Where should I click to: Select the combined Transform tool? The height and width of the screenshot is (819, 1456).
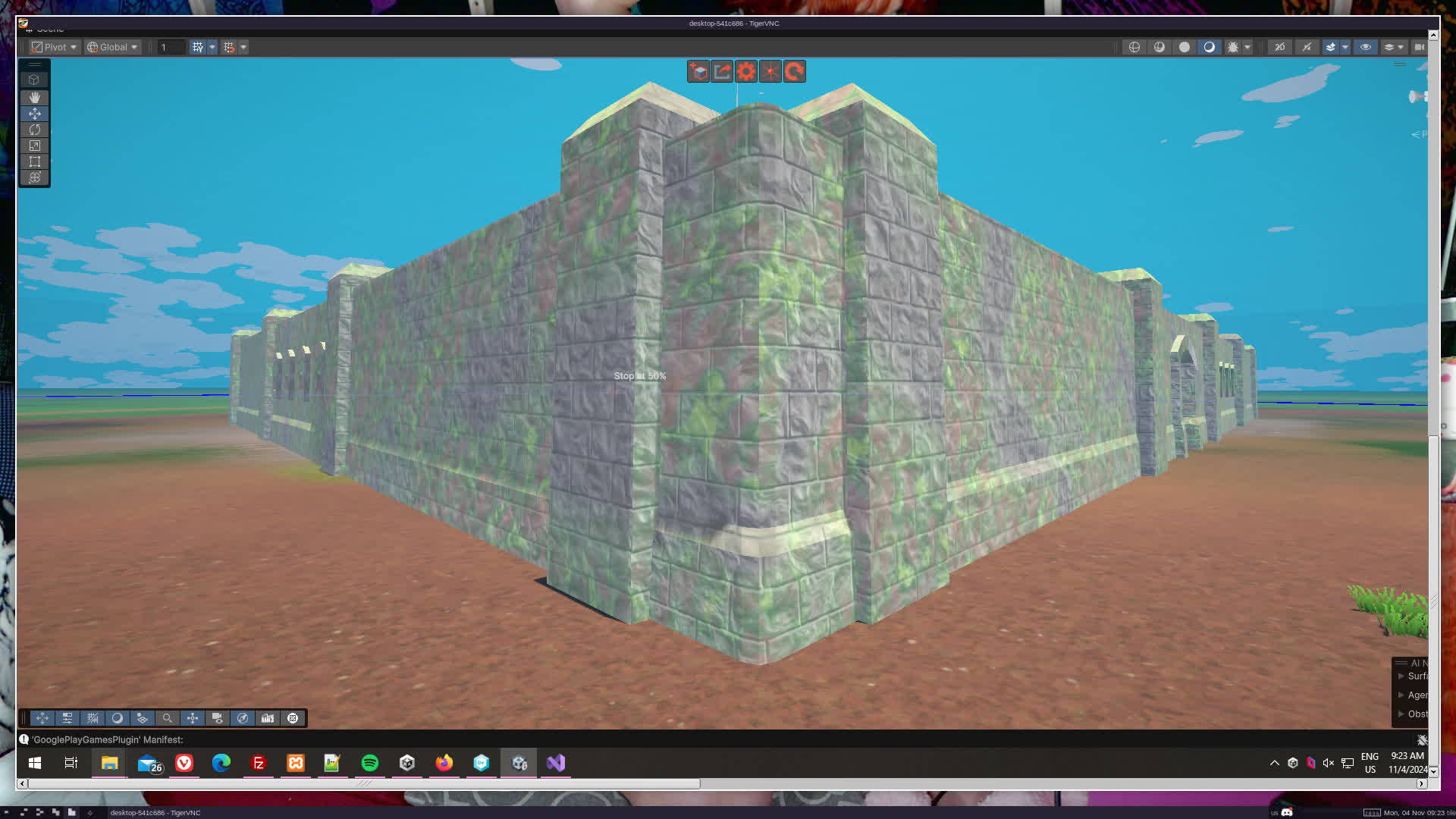[34, 177]
